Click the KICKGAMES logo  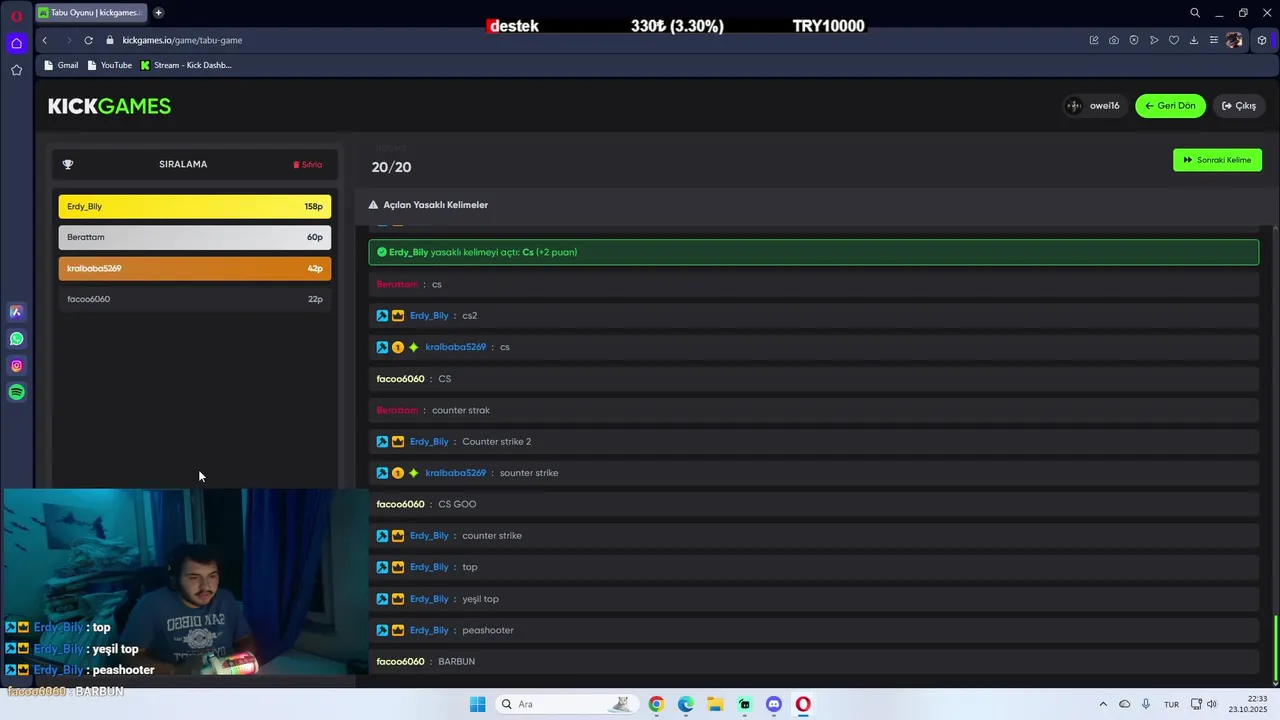click(110, 106)
